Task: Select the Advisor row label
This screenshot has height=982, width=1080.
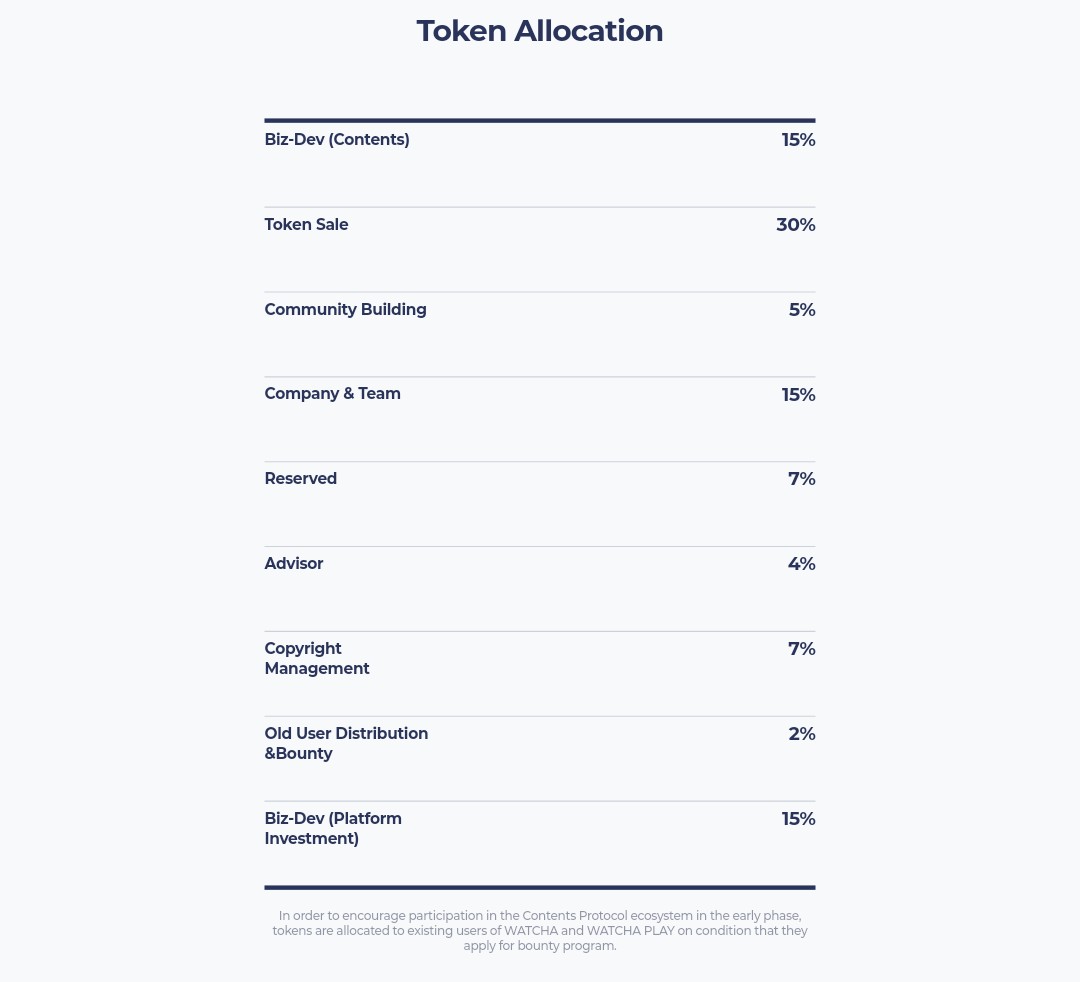Action: (x=293, y=564)
